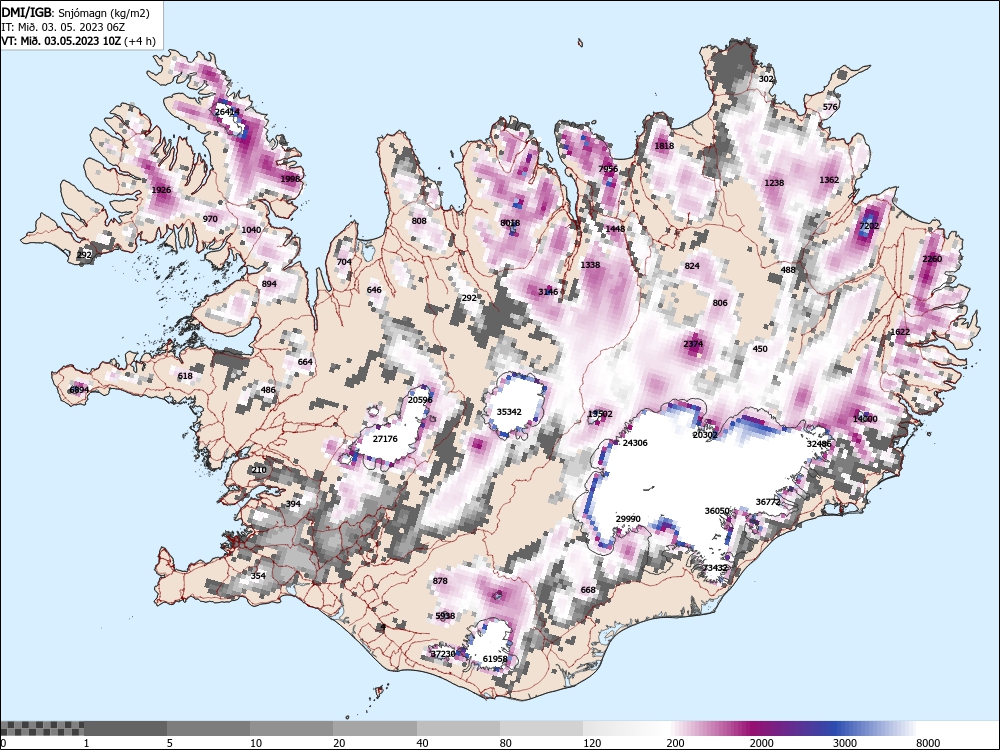
Task: Click the snow value 7202
Action: [x=869, y=226]
